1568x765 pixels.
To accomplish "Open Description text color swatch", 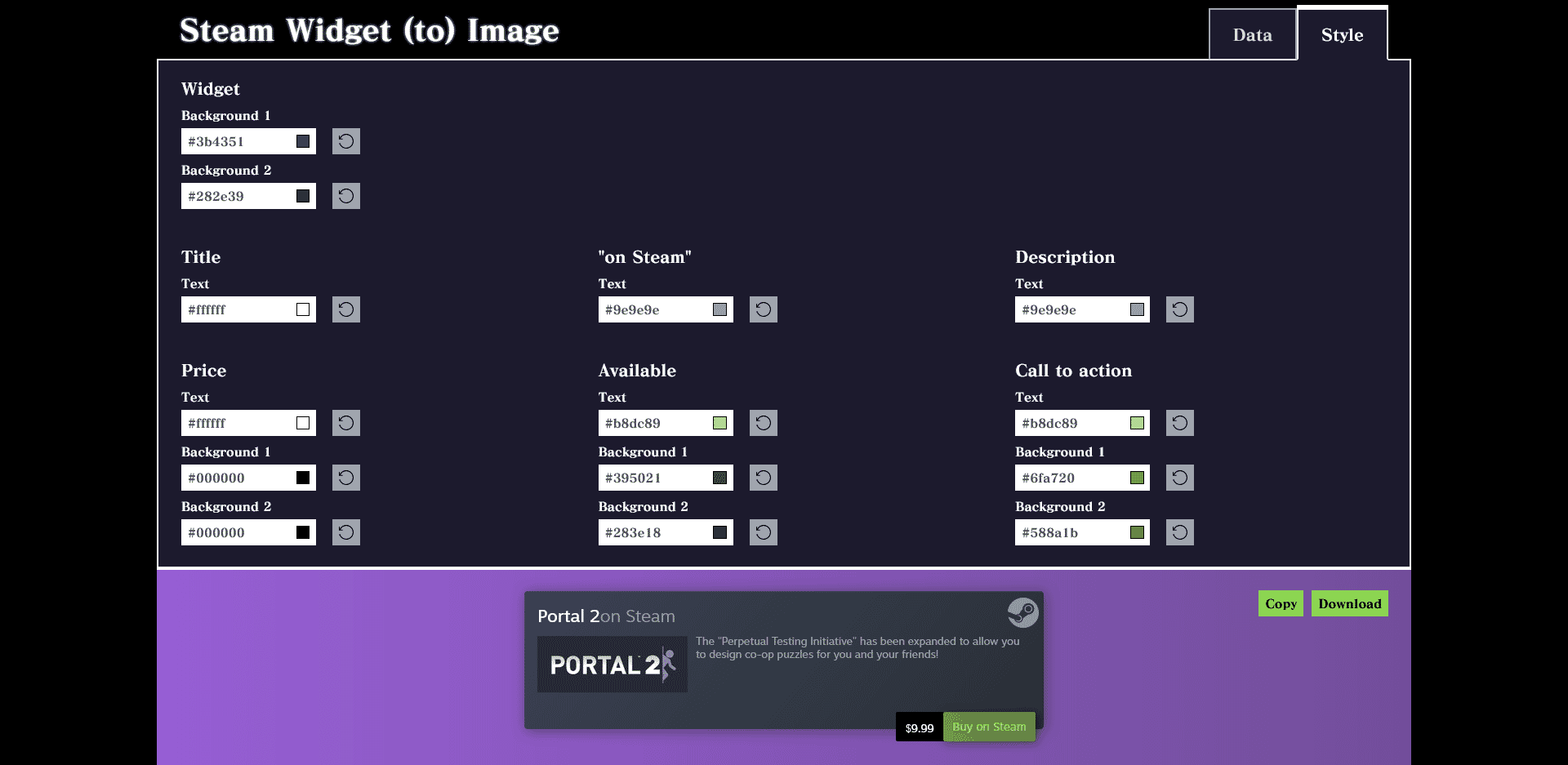I will (x=1137, y=309).
